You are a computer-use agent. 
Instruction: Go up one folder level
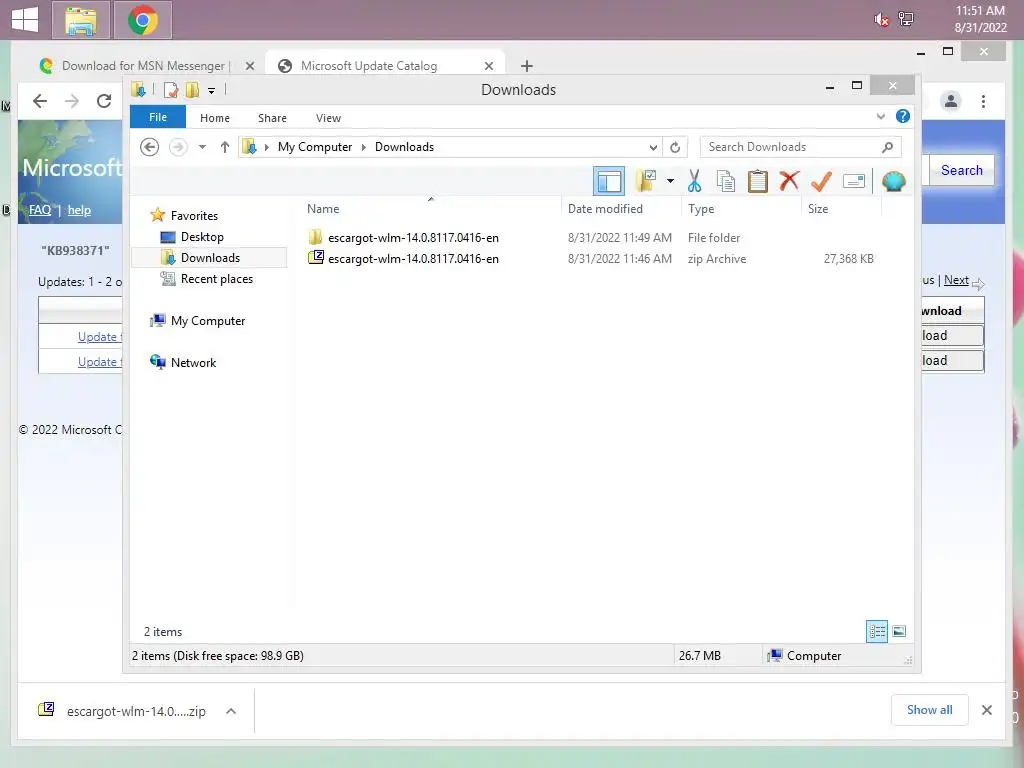tap(225, 147)
